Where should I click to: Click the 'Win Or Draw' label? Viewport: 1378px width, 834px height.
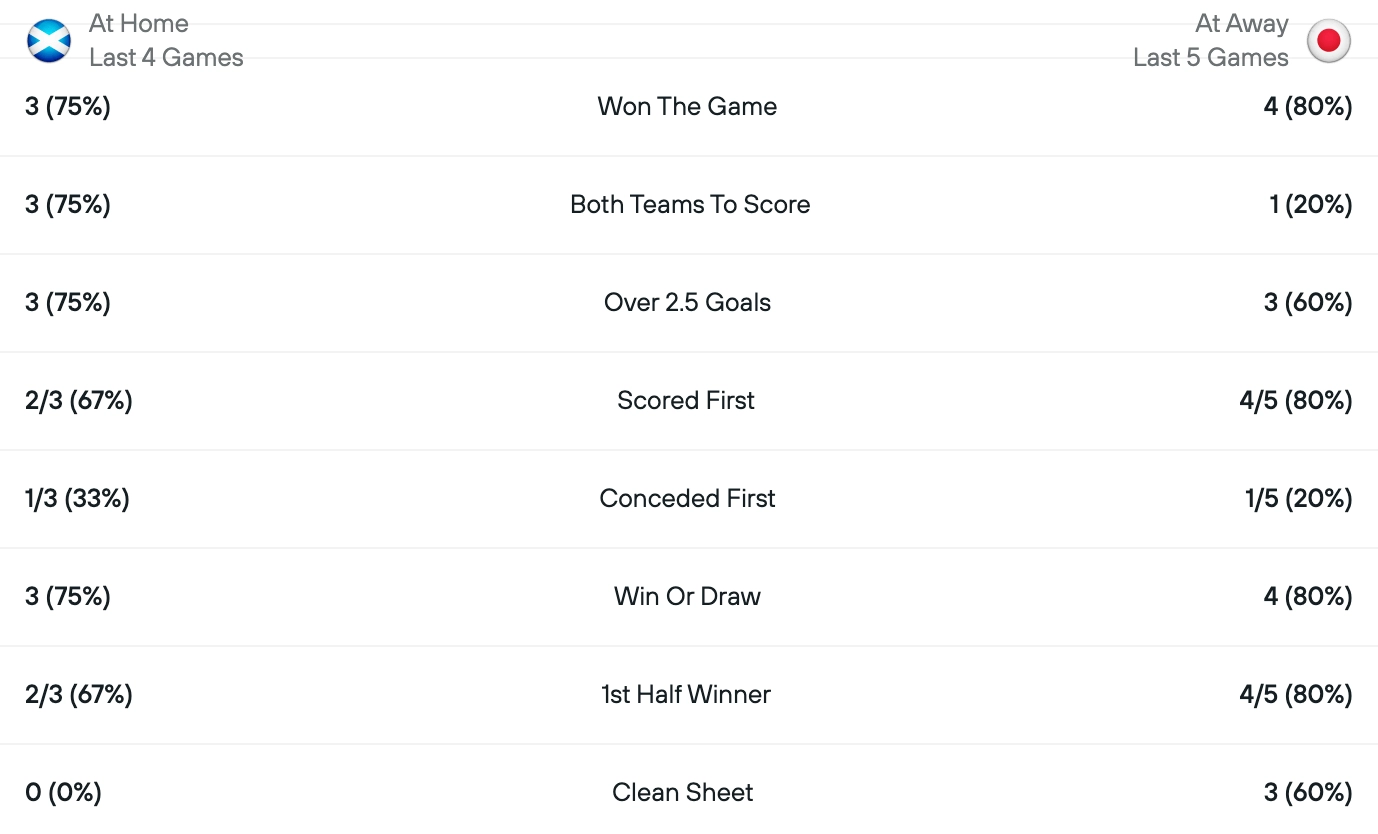687,597
